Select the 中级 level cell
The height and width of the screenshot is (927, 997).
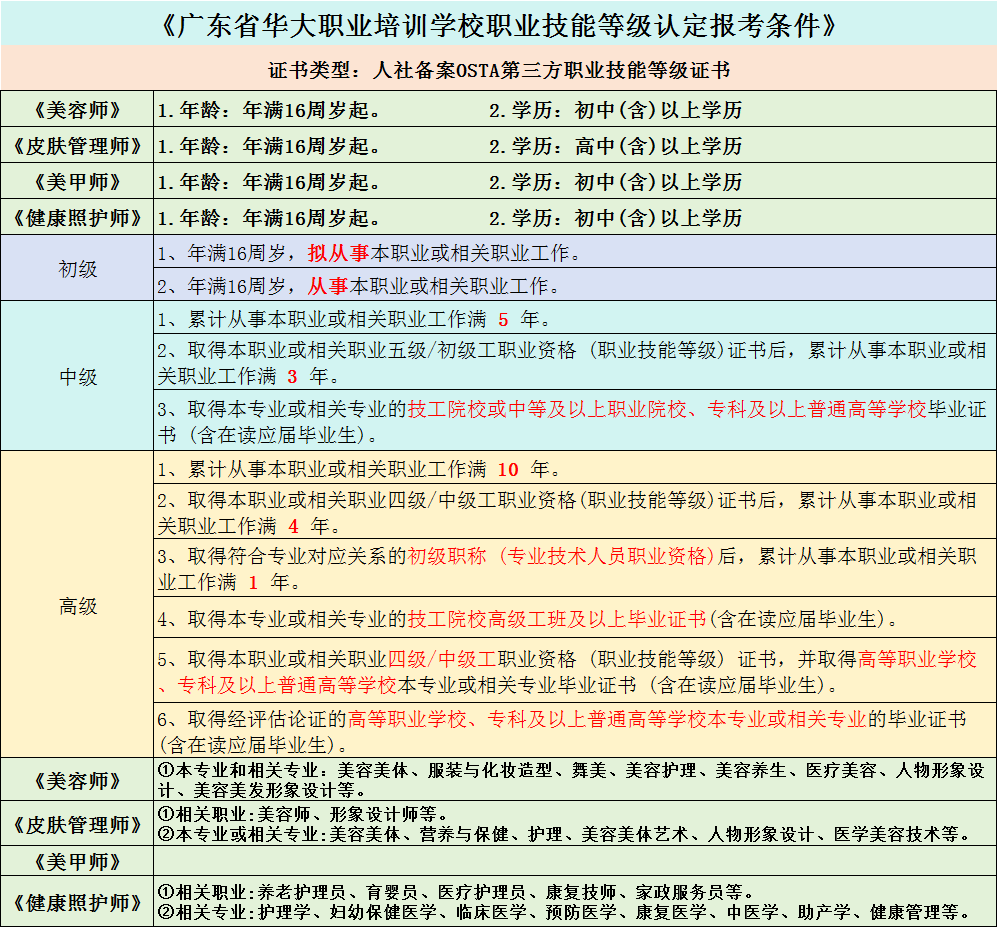coord(77,377)
